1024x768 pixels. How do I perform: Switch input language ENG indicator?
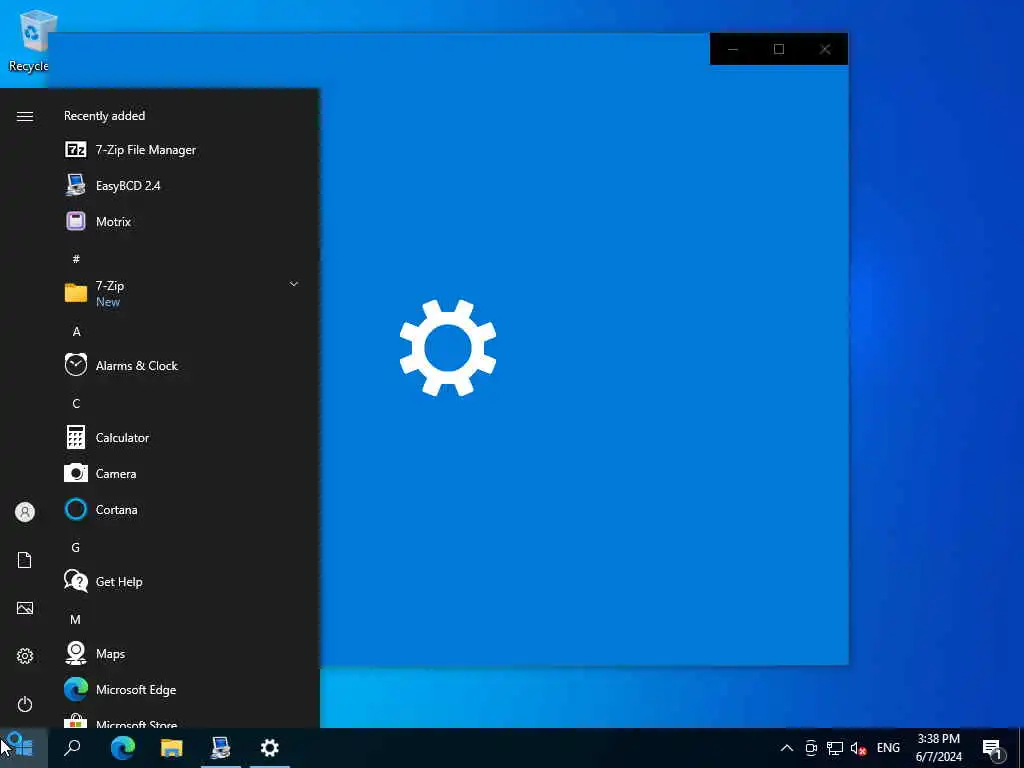tap(888, 748)
